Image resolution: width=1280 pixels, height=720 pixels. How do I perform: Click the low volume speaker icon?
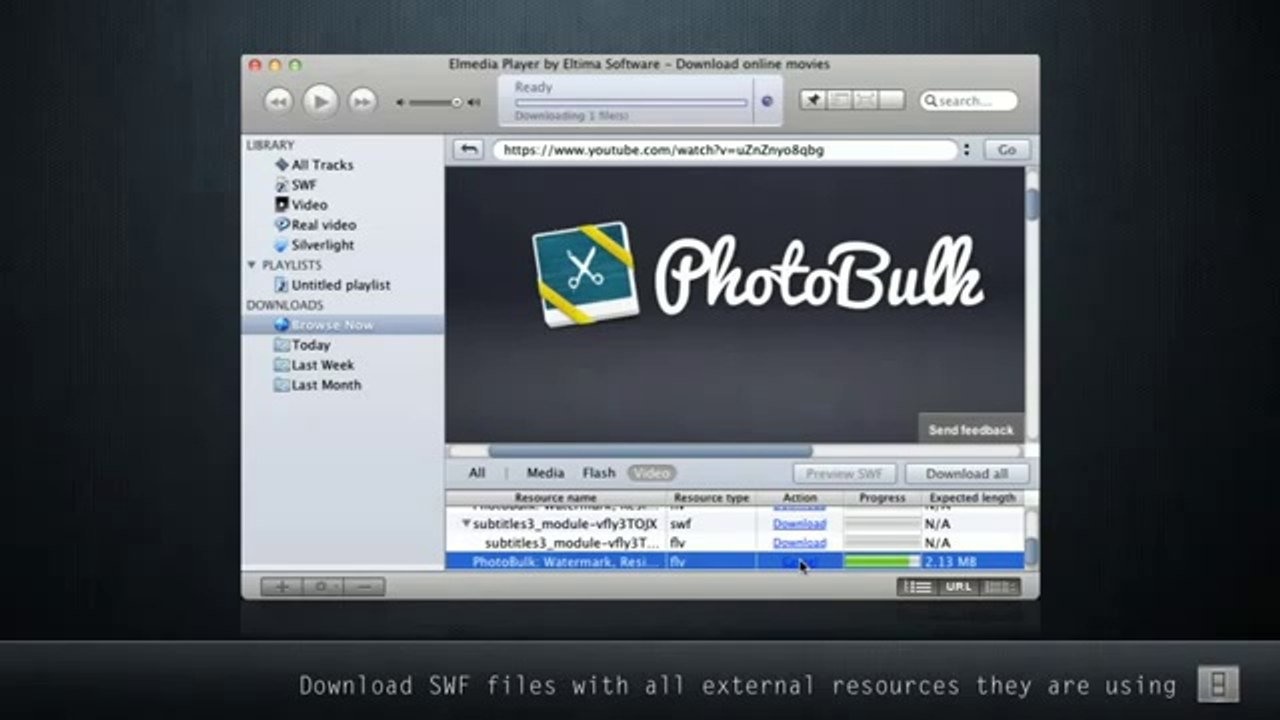pos(401,102)
